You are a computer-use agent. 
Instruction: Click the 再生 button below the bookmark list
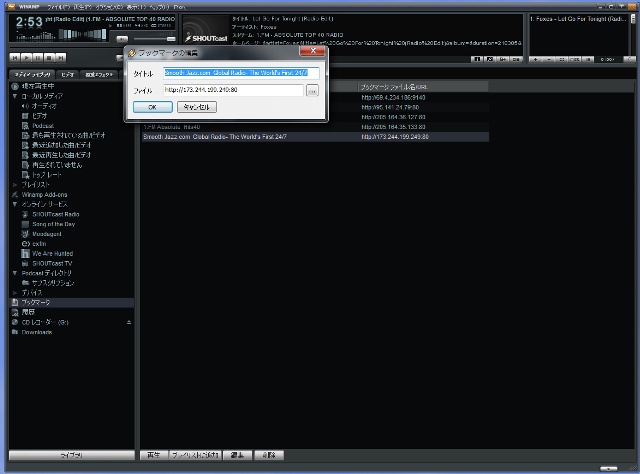pyautogui.click(x=154, y=455)
